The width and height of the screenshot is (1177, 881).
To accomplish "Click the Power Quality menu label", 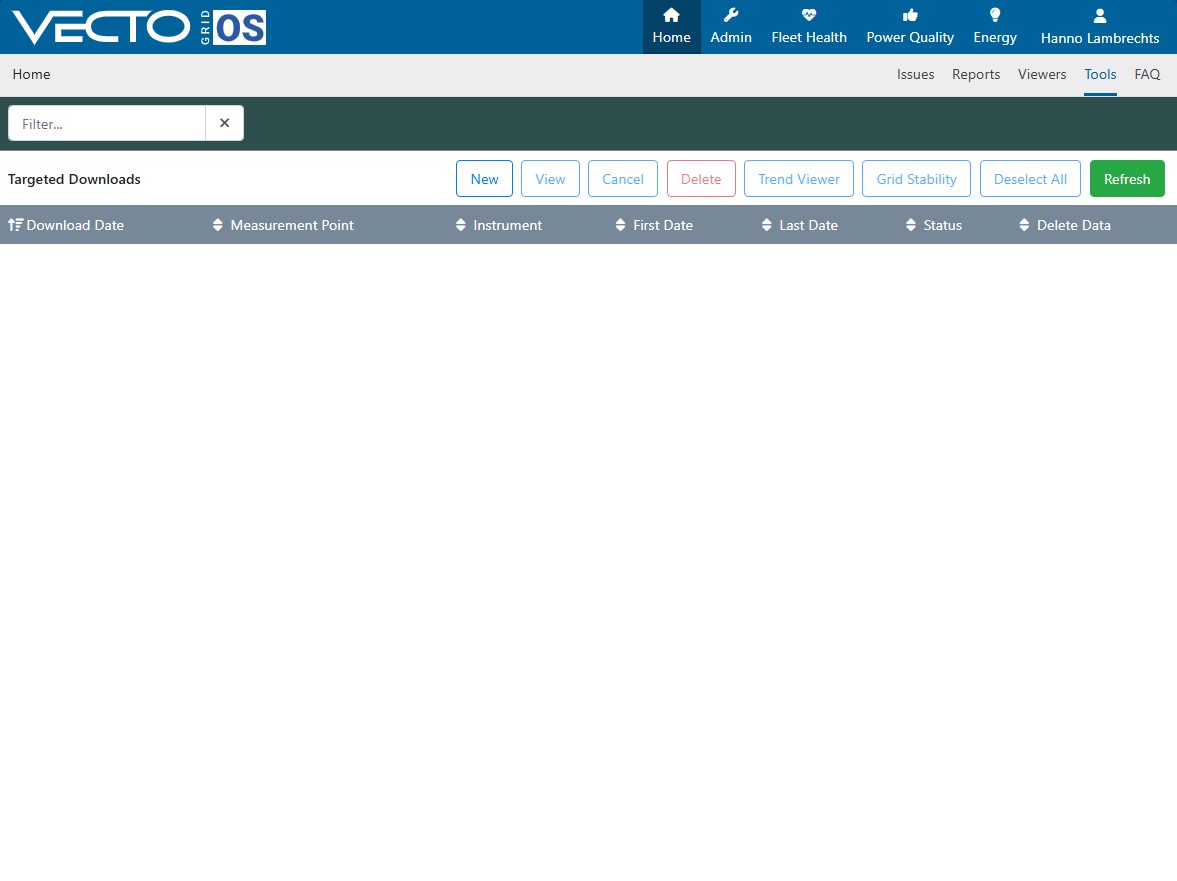I will click(910, 38).
